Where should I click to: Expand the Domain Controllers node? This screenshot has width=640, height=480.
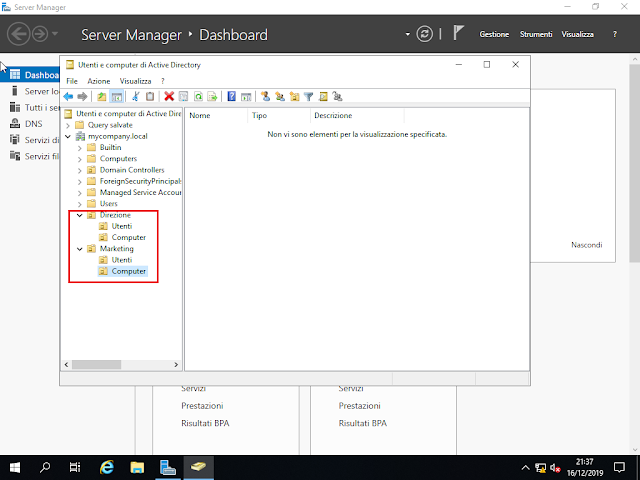tap(80, 170)
